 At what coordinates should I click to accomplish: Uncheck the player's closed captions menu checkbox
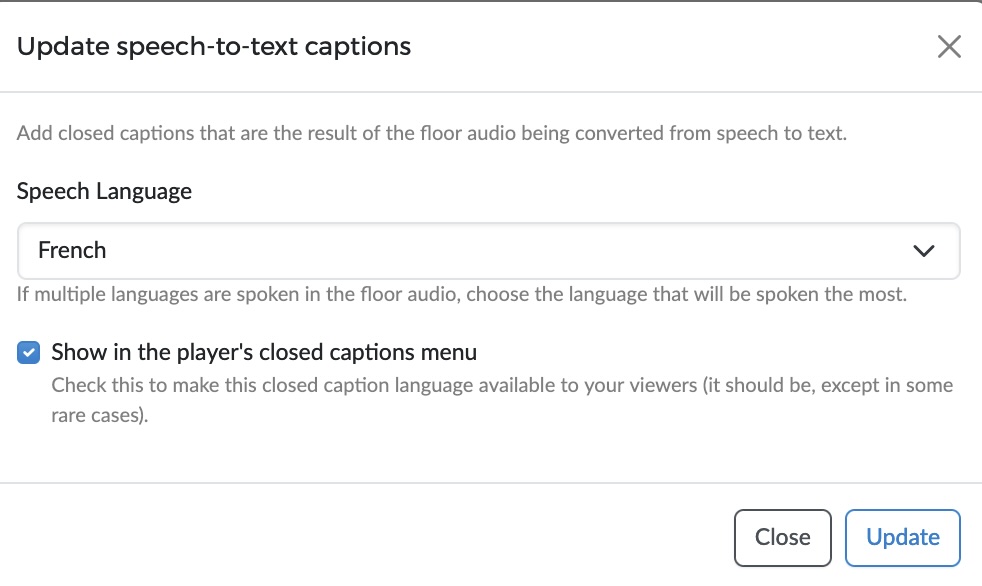[x=28, y=352]
